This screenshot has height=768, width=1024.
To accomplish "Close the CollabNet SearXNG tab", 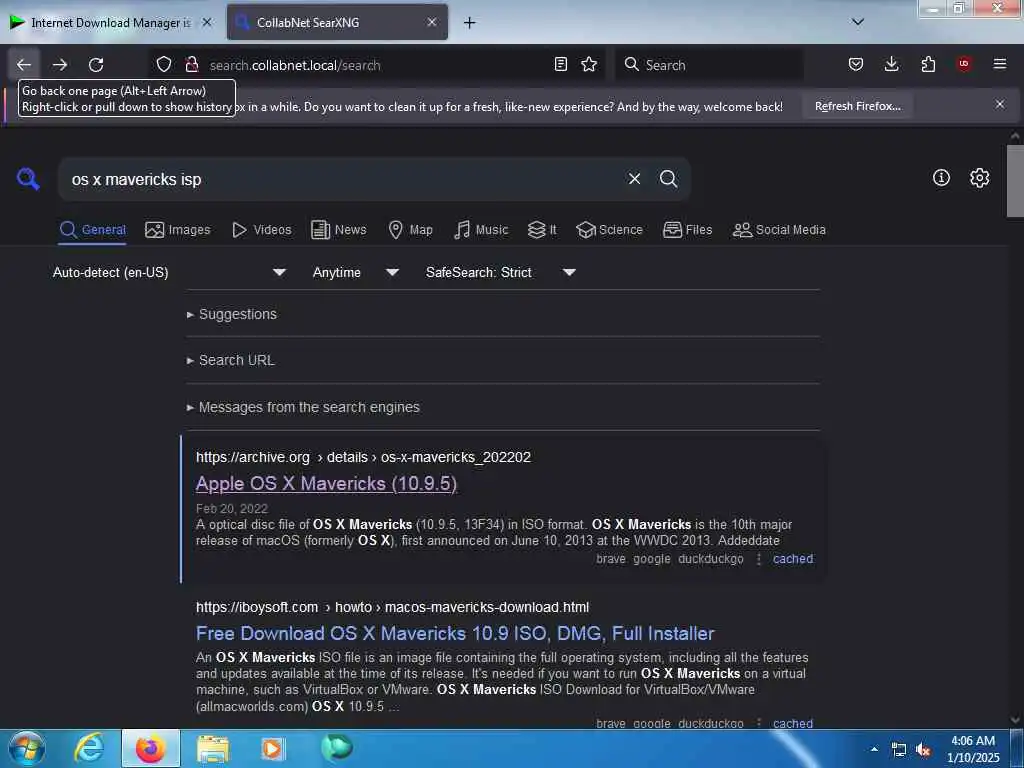I will pos(432,22).
